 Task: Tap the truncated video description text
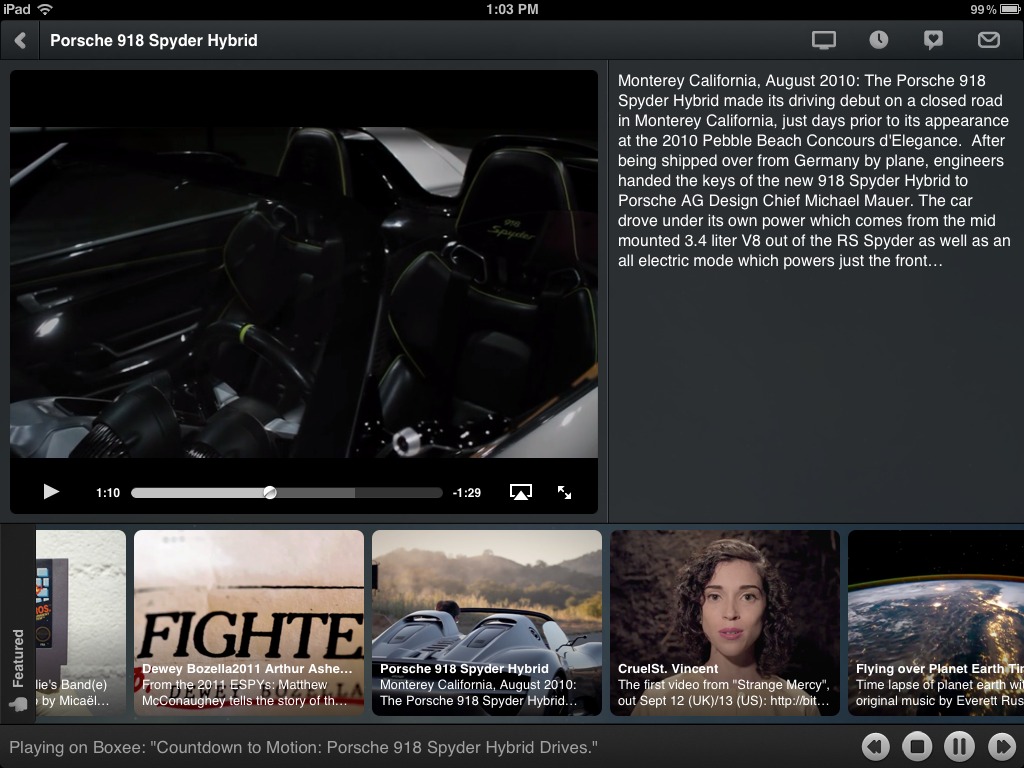click(x=814, y=171)
